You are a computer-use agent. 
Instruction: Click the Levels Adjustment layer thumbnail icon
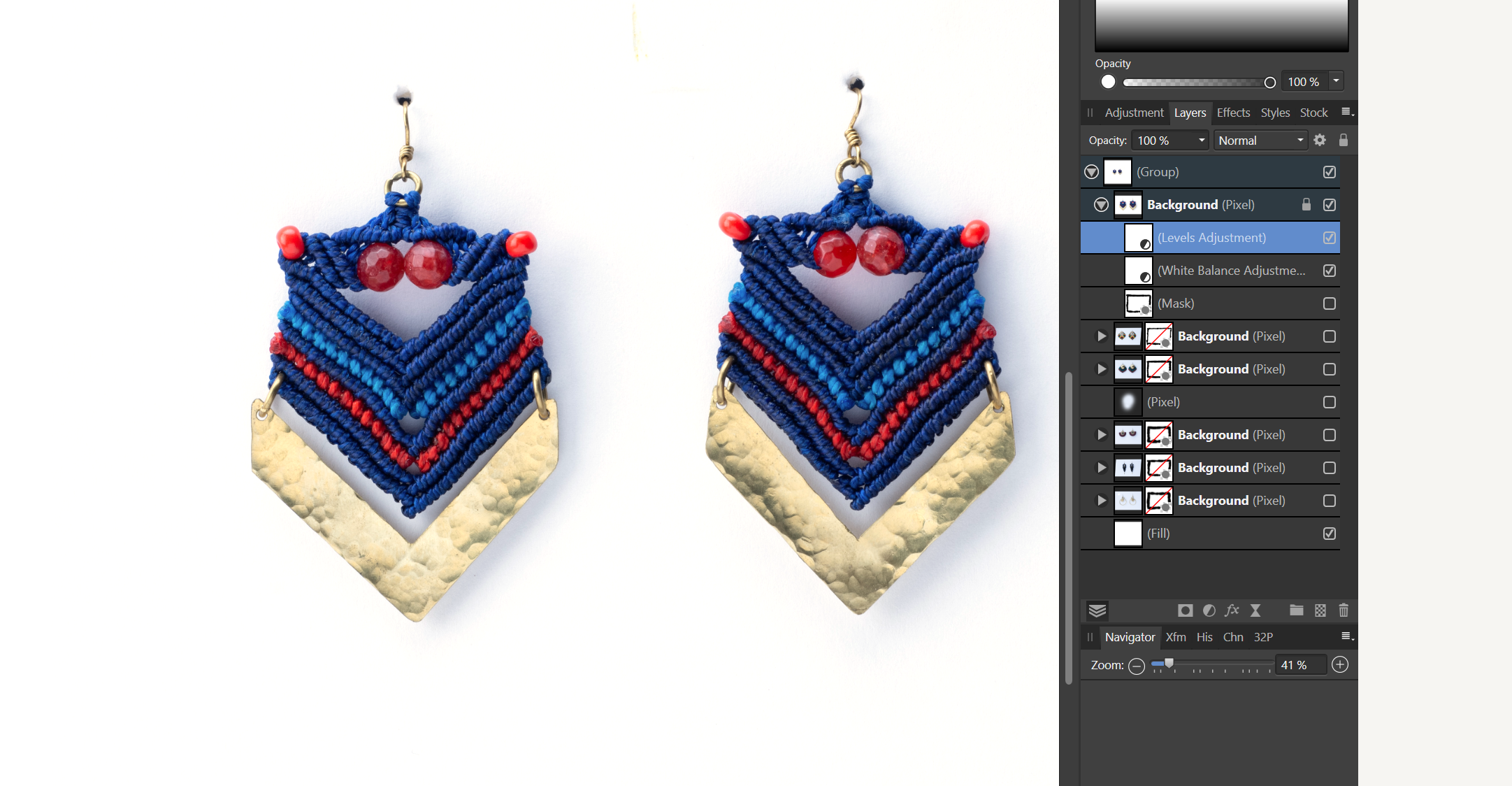1138,238
